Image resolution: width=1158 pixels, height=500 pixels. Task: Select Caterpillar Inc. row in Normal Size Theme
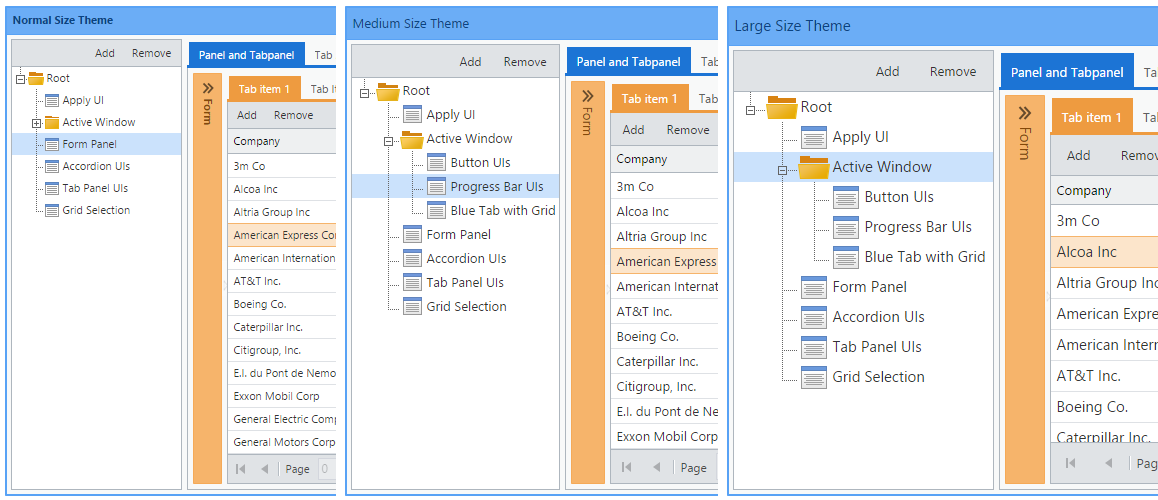[282, 327]
